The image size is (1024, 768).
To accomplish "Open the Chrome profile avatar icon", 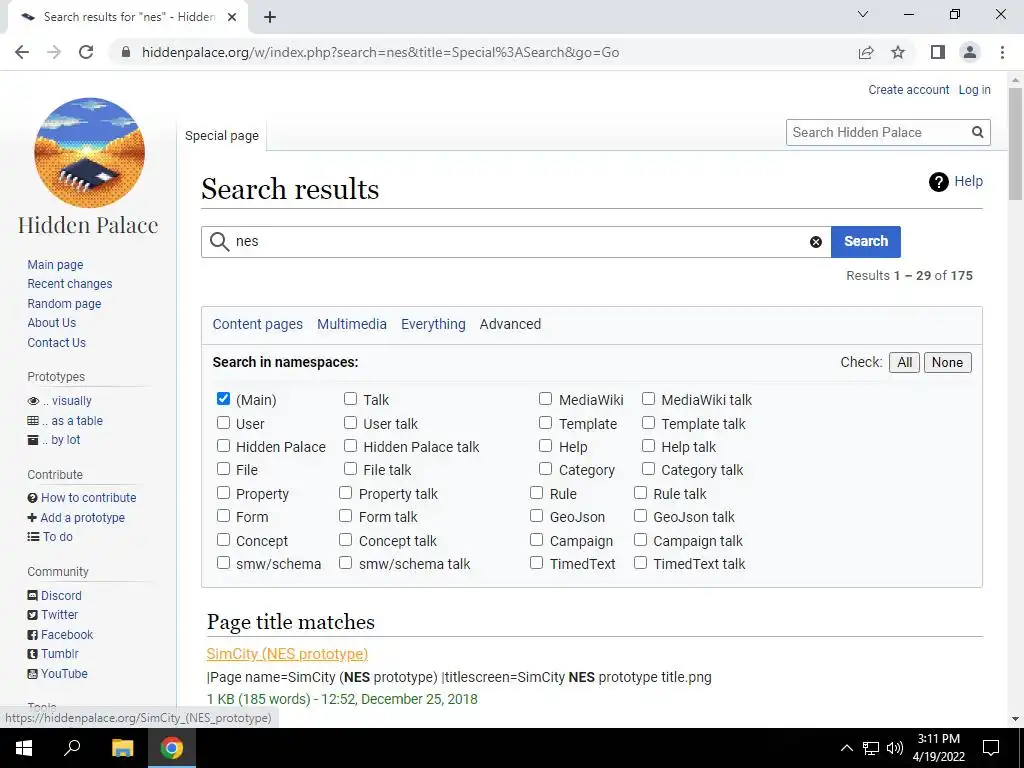I will 970,52.
